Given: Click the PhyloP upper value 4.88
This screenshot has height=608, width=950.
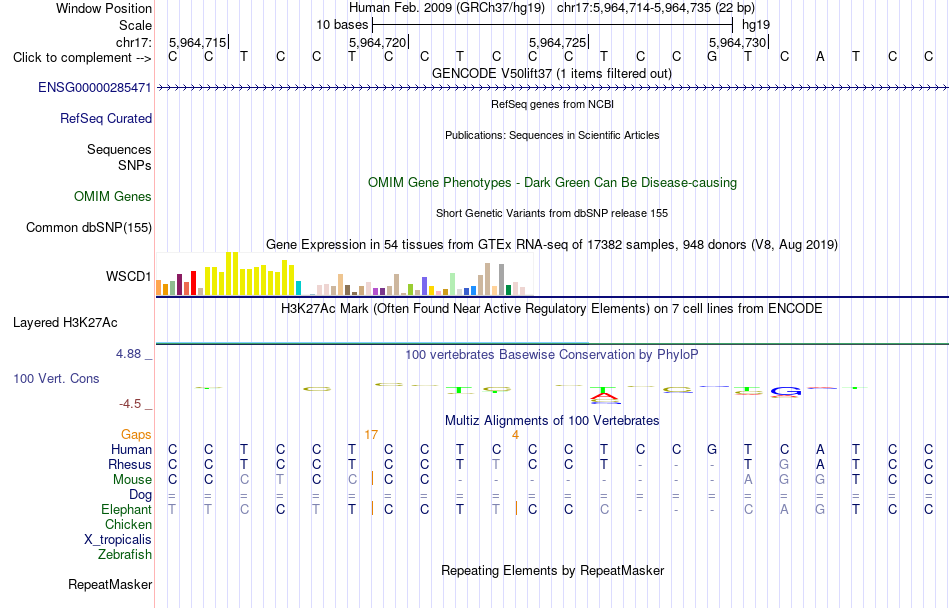Looking at the screenshot, I should point(128,354).
